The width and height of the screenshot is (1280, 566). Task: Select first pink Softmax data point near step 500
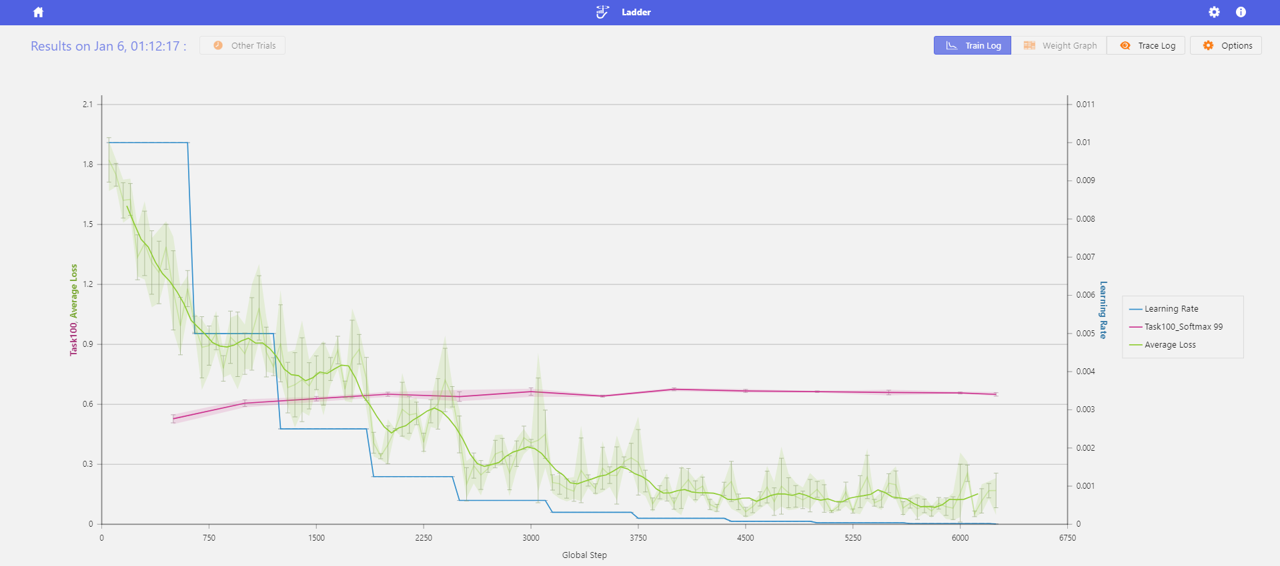point(173,419)
